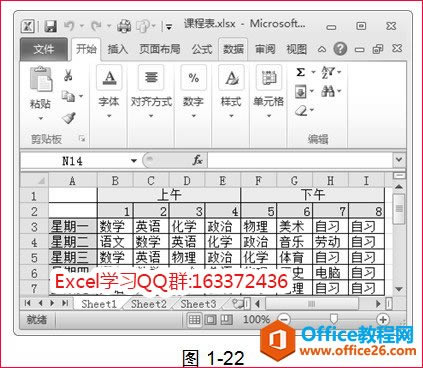This screenshot has height=368, width=423.
Task: Open the Quick Access Toolbar customize arrow
Action: pyautogui.click(x=169, y=27)
